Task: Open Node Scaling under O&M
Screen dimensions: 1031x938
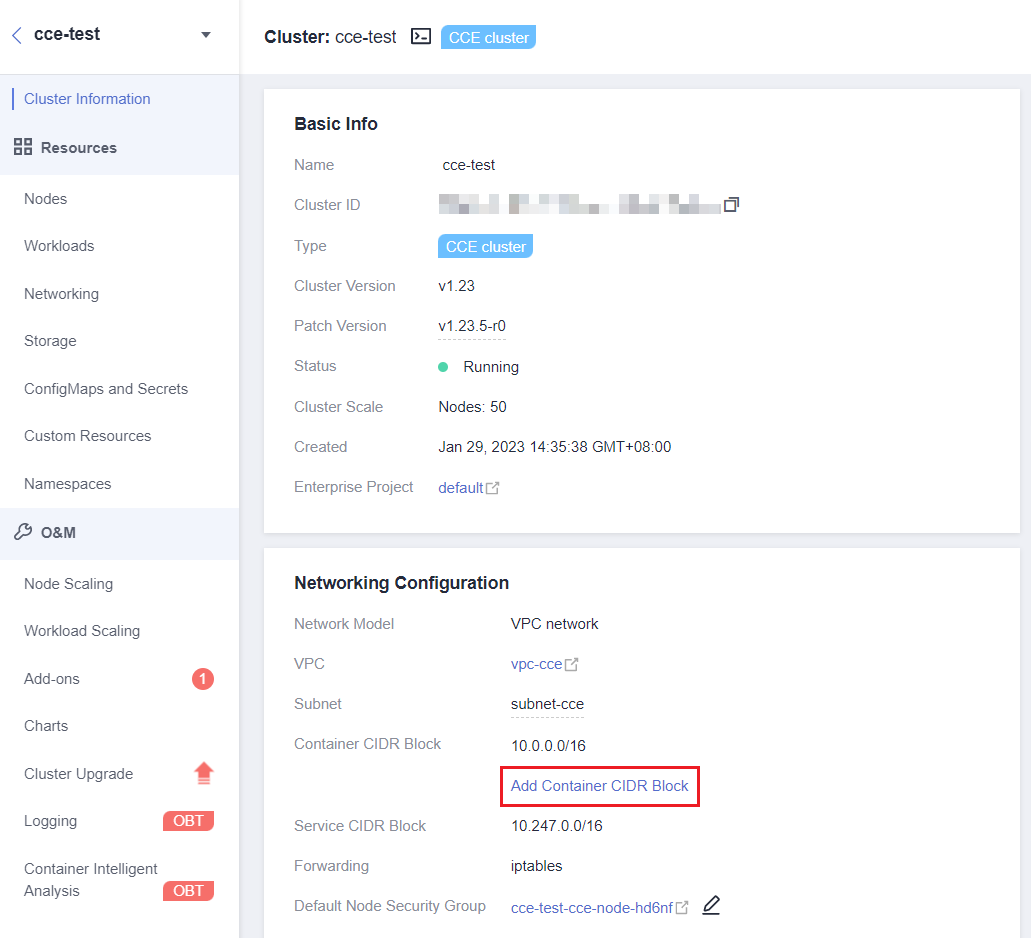Action: coord(68,584)
